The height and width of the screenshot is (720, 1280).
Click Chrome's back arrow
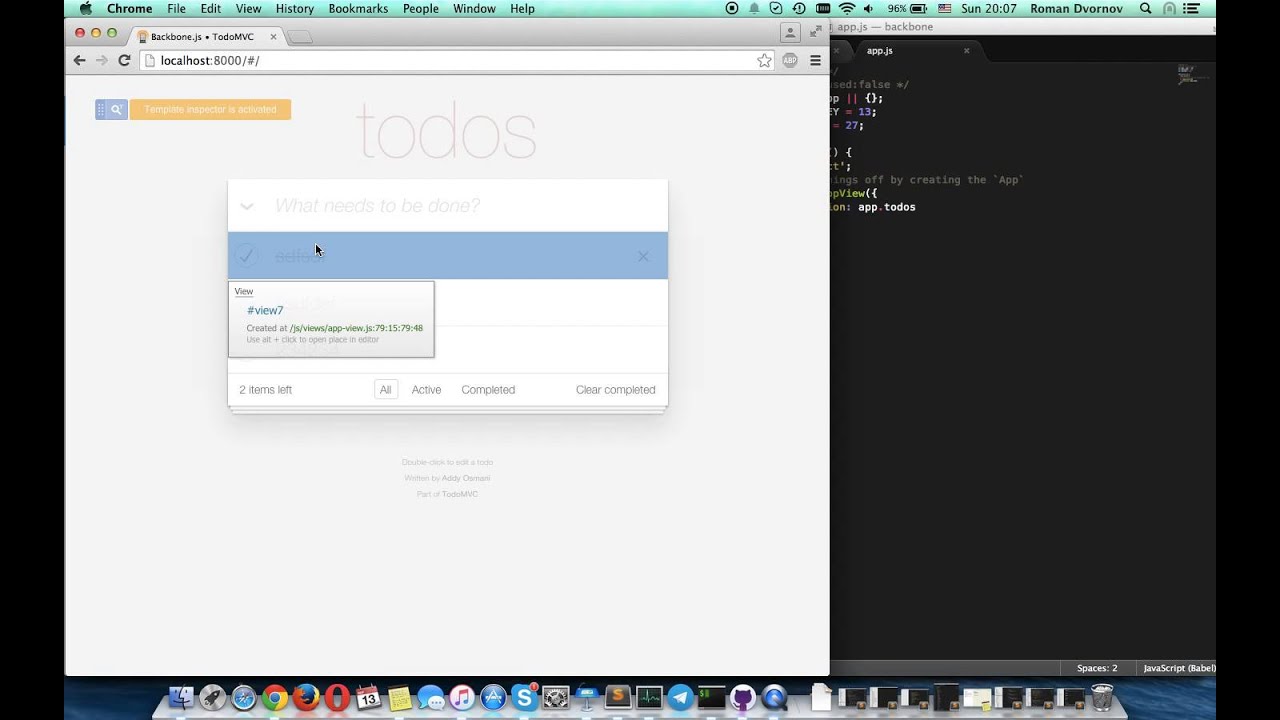(x=79, y=60)
